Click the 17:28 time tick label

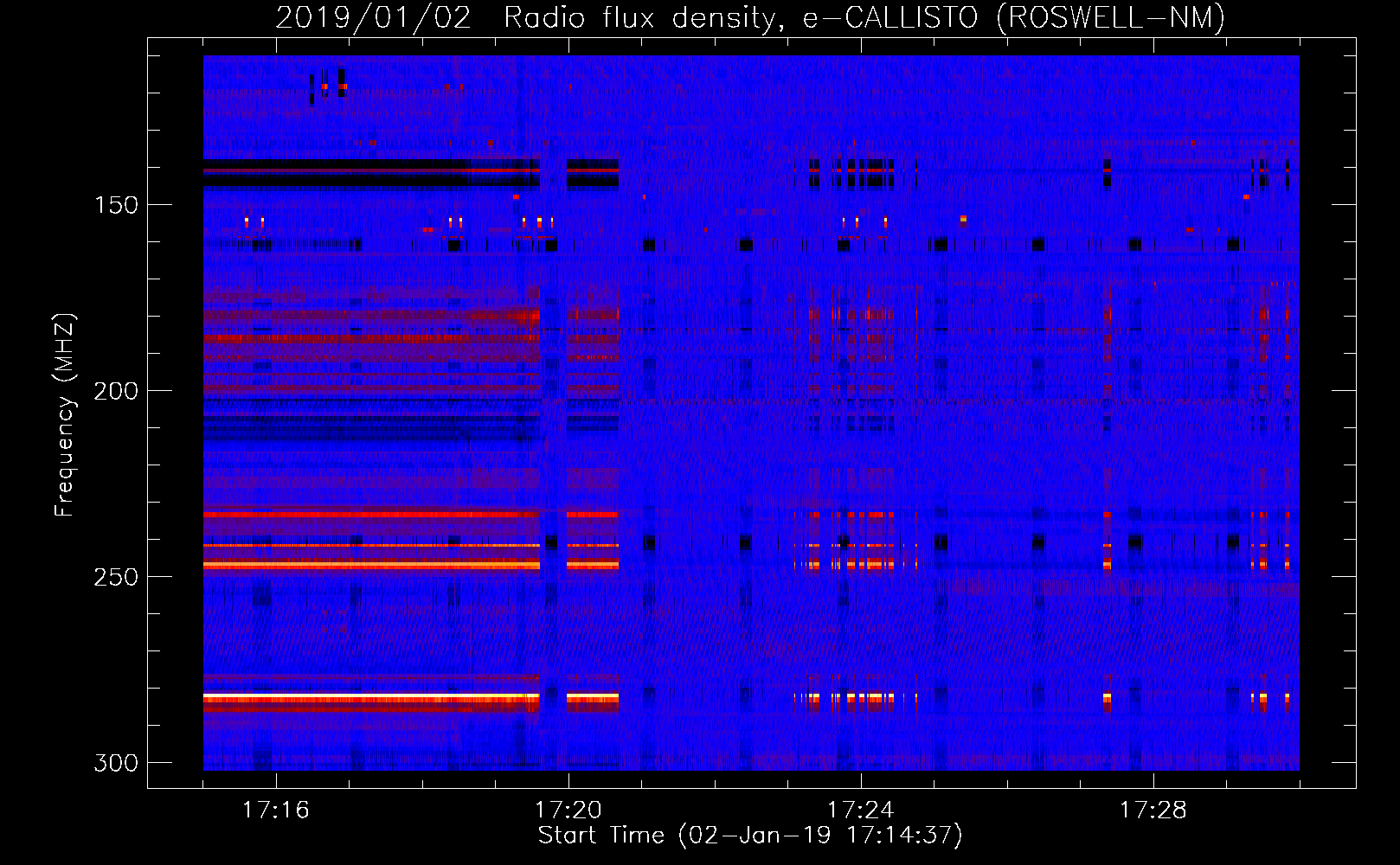coord(1153,810)
